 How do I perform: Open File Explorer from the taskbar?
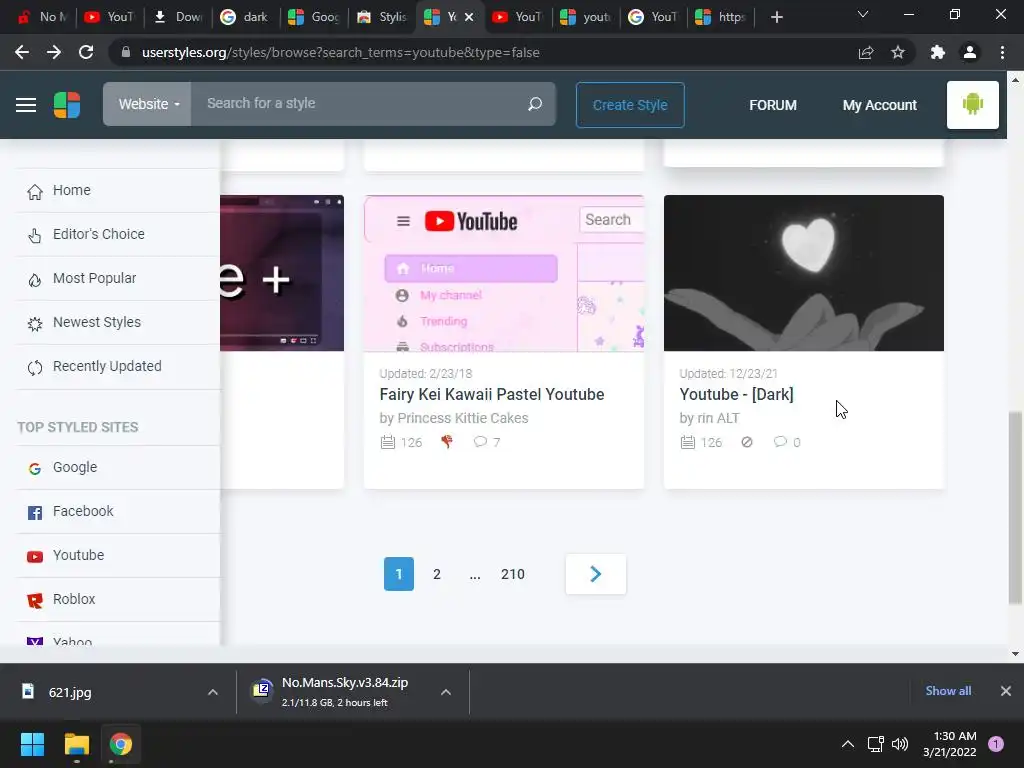76,744
